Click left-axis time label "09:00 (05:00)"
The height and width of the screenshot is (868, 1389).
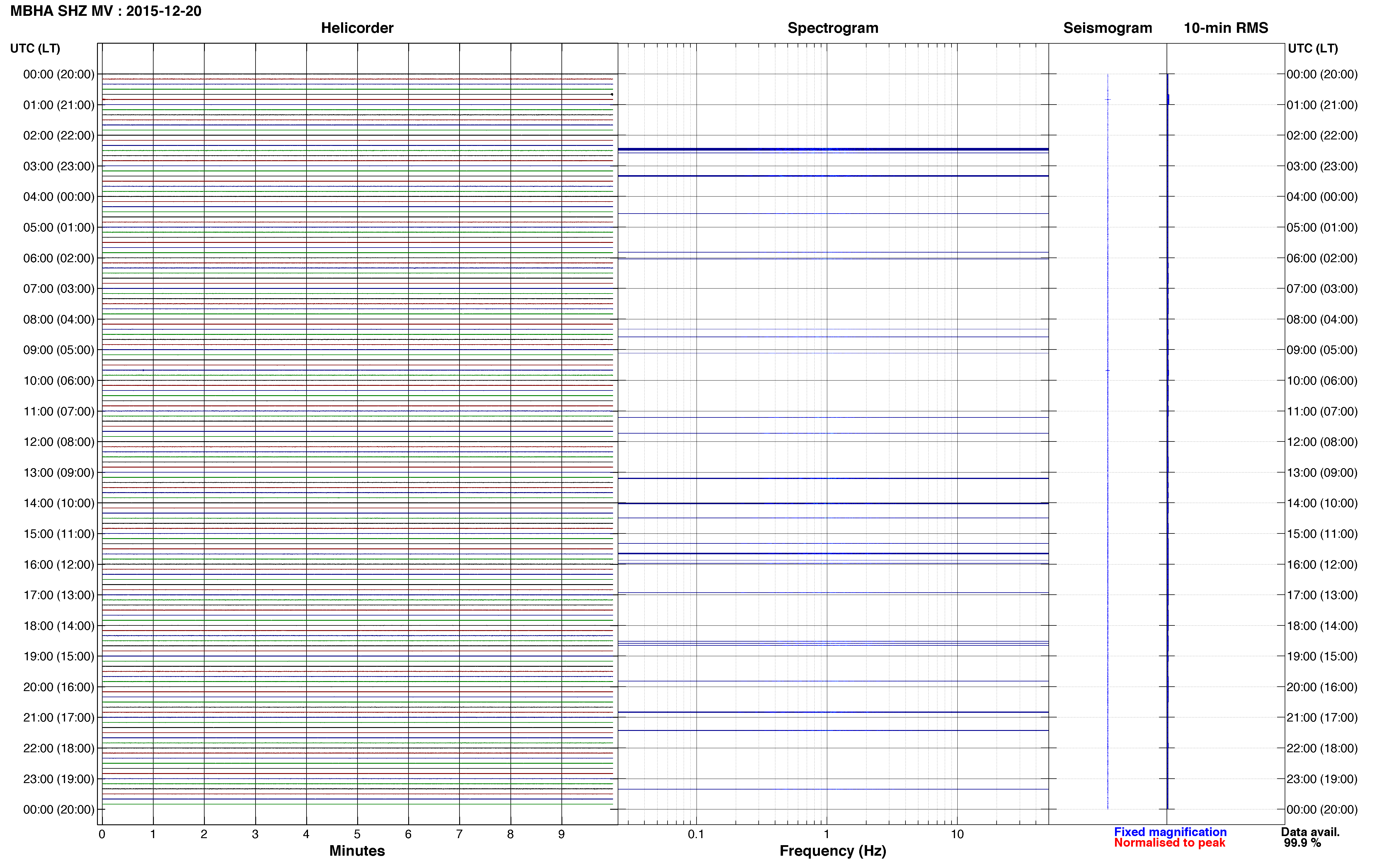pyautogui.click(x=59, y=349)
